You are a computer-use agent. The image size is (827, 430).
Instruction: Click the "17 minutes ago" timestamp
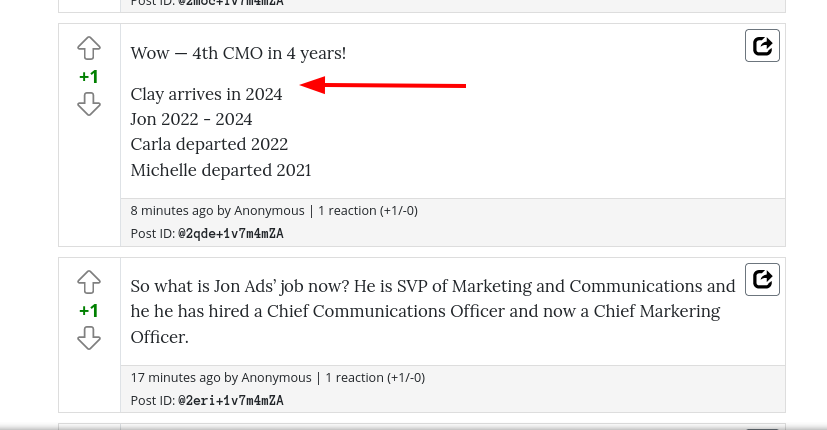[175, 378]
